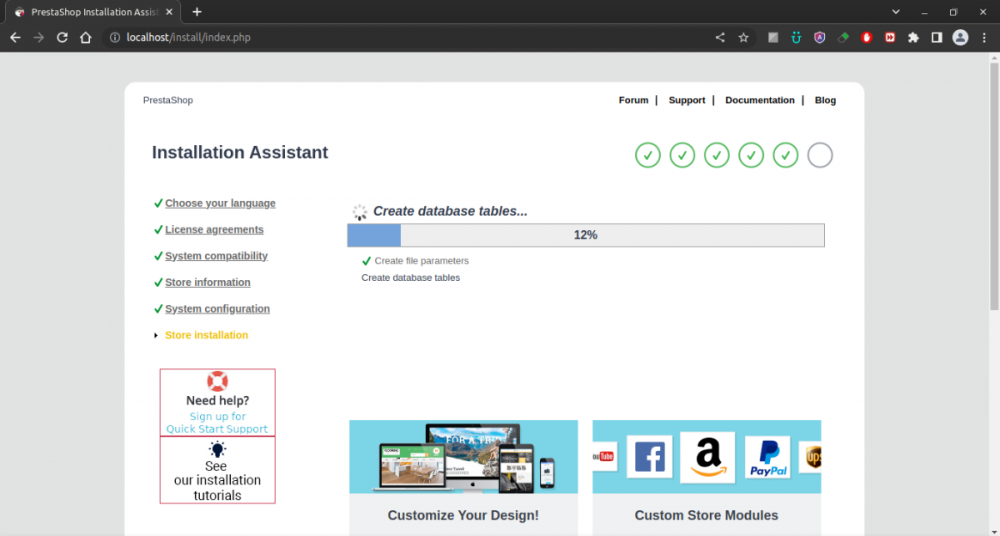Toggle the browser side panel icon
The width and height of the screenshot is (1000, 536).
pos(937,37)
